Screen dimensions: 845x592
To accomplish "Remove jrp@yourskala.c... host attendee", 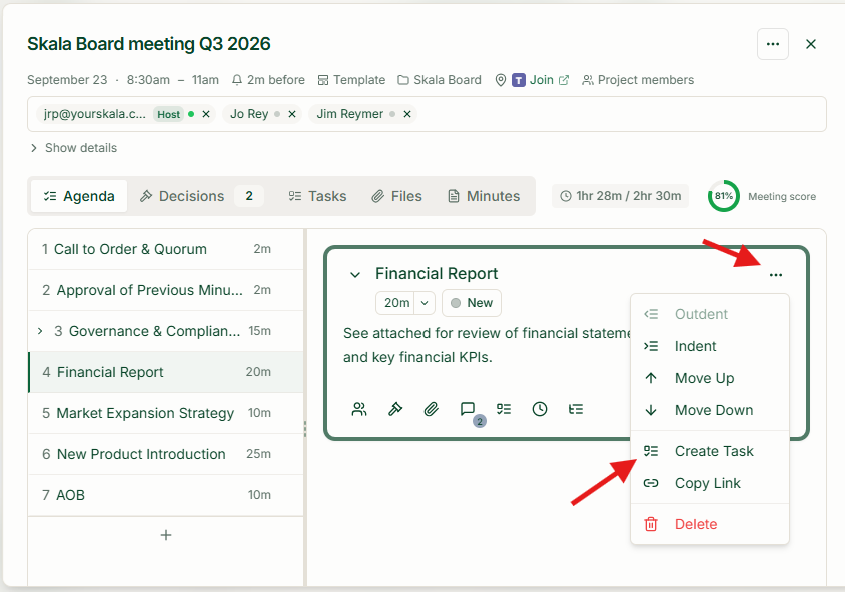I will pos(206,114).
